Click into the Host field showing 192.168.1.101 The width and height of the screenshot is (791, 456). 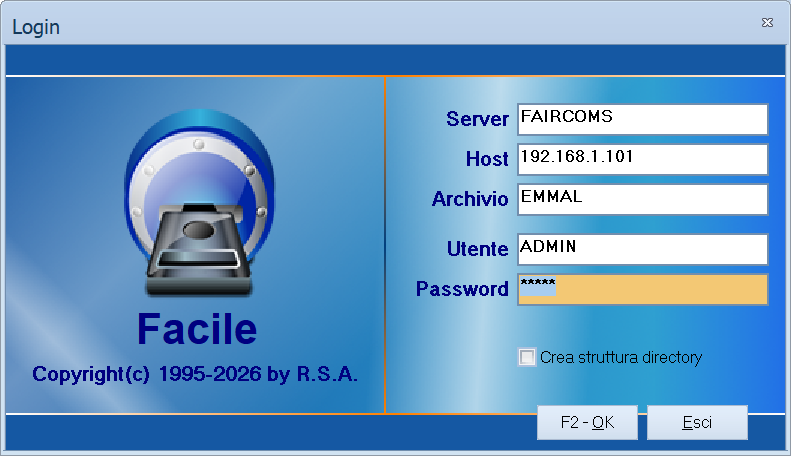tap(643, 159)
